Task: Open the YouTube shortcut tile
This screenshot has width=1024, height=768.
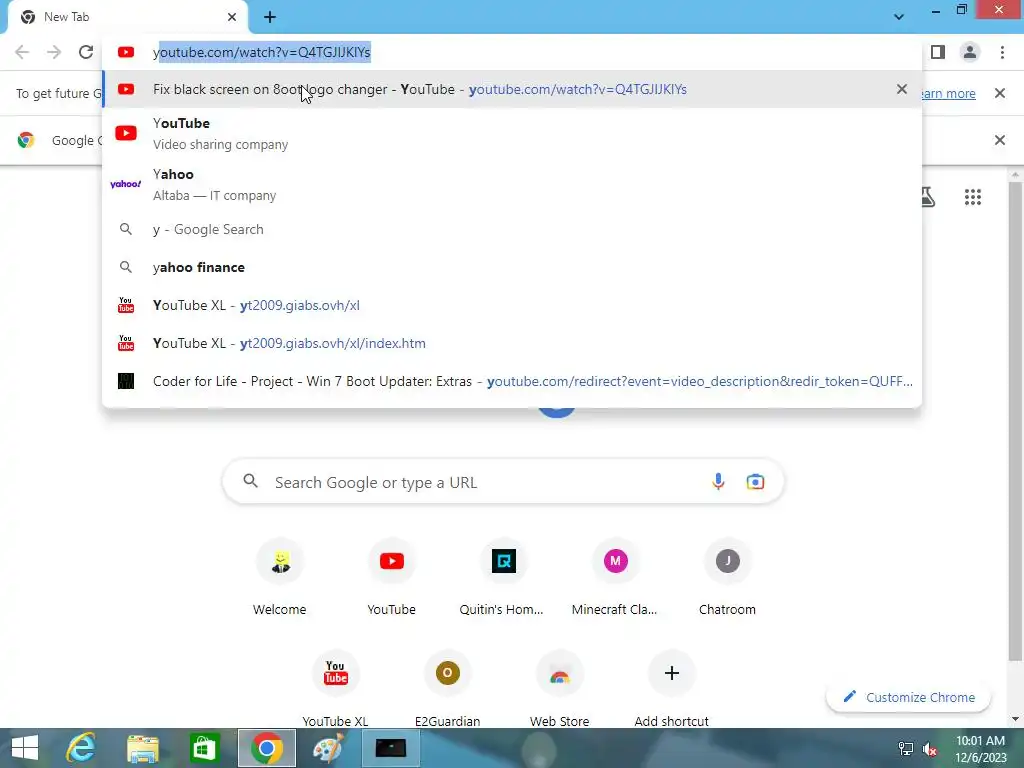Action: 391,578
